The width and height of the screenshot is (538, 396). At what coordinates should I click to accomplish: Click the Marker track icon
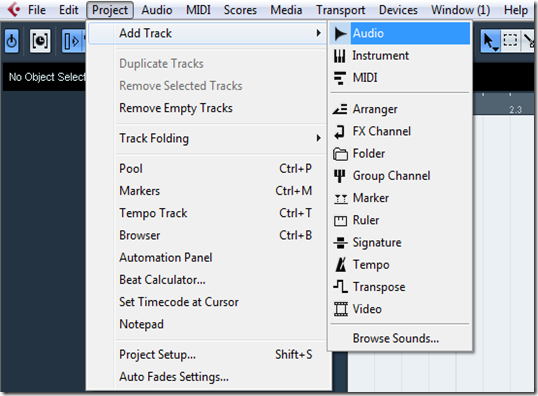click(341, 199)
